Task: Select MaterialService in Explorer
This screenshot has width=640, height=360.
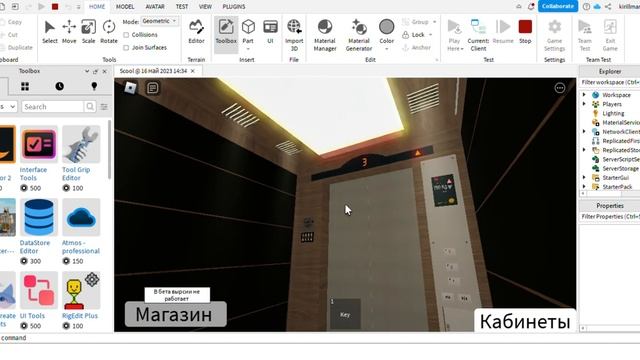Action: point(616,122)
